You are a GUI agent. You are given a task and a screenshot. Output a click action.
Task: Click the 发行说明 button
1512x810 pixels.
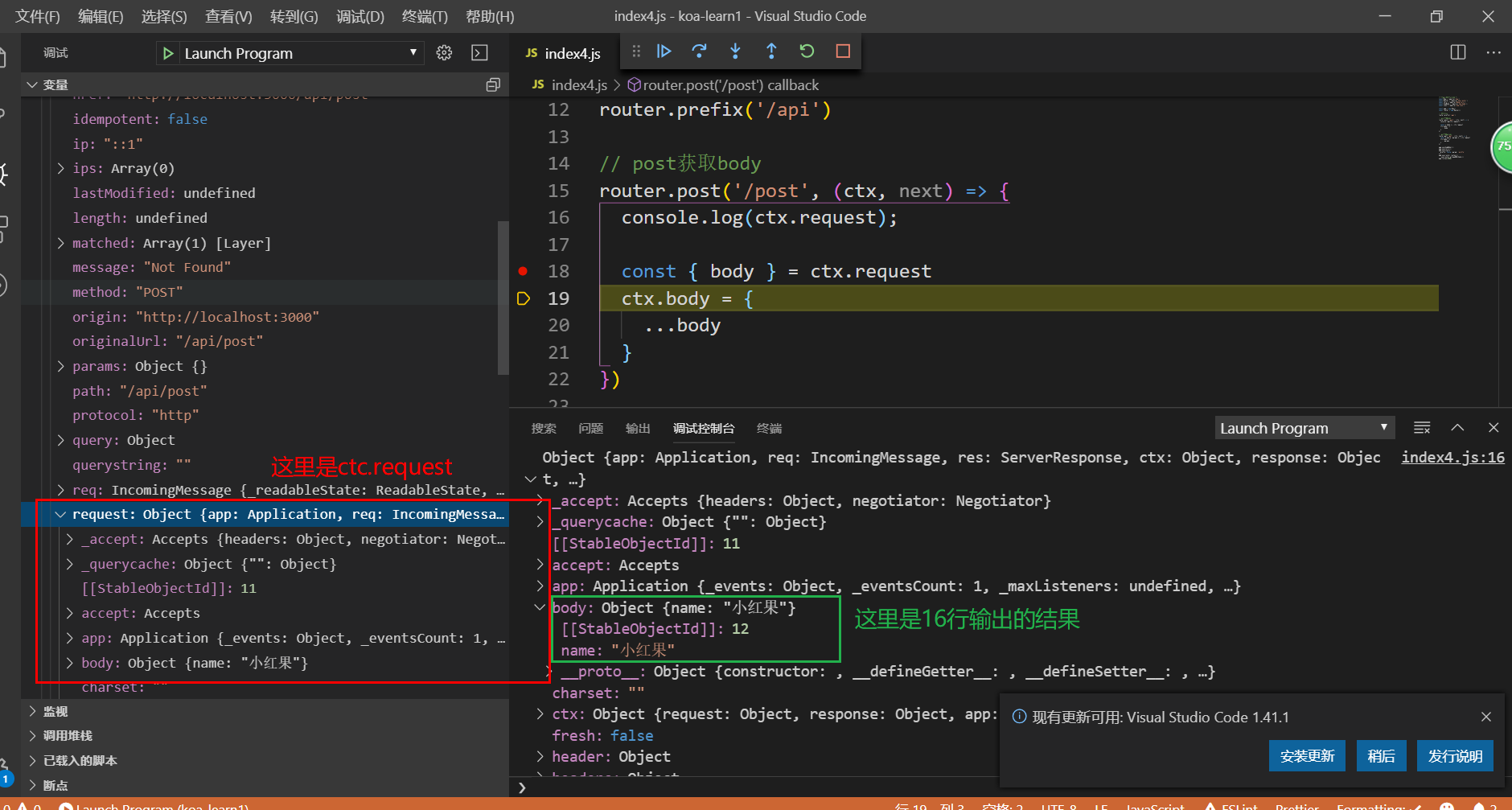point(1455,756)
